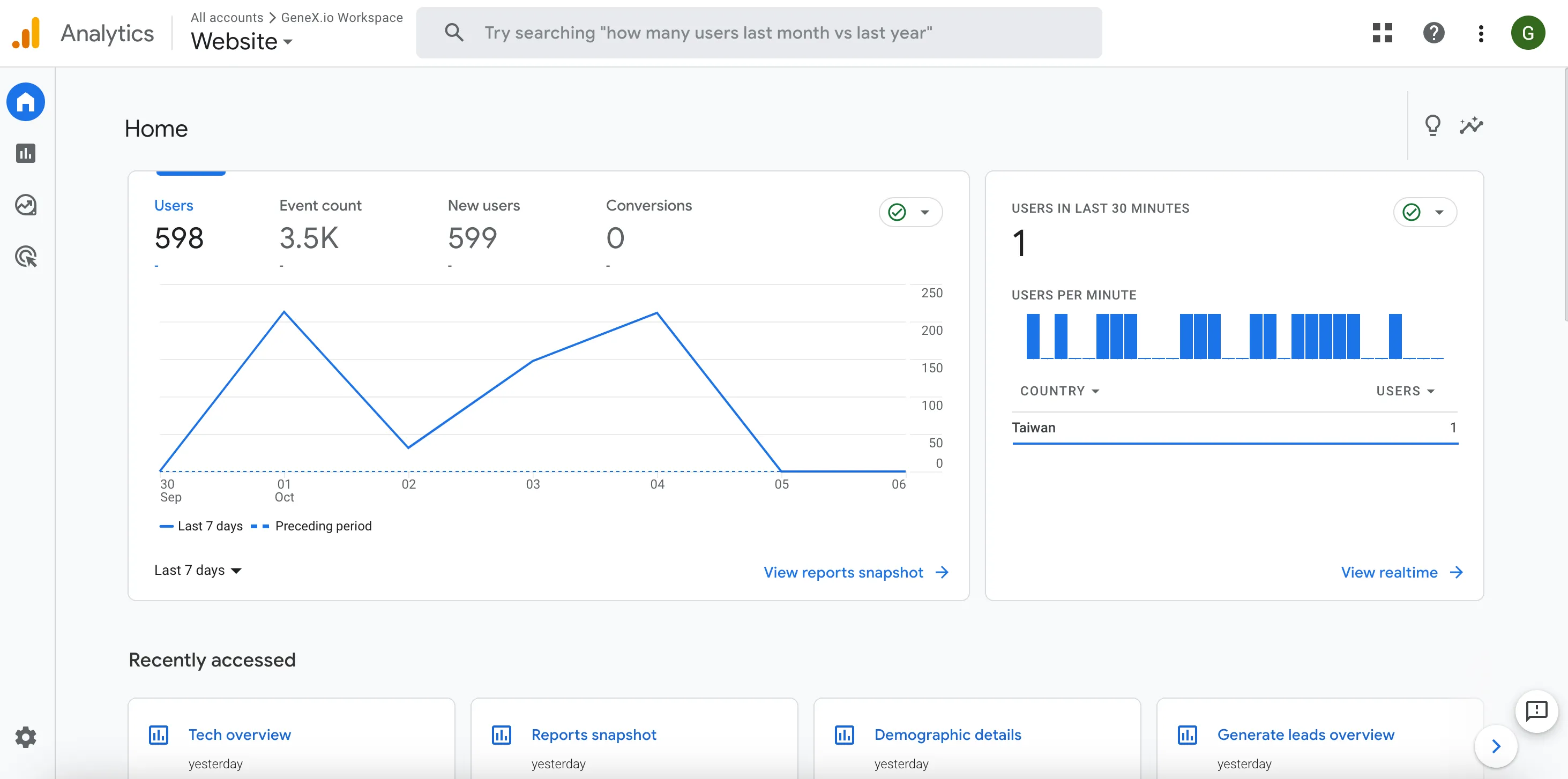Open the Google apps grid icon
Viewport: 1568px width, 779px height.
pyautogui.click(x=1383, y=33)
